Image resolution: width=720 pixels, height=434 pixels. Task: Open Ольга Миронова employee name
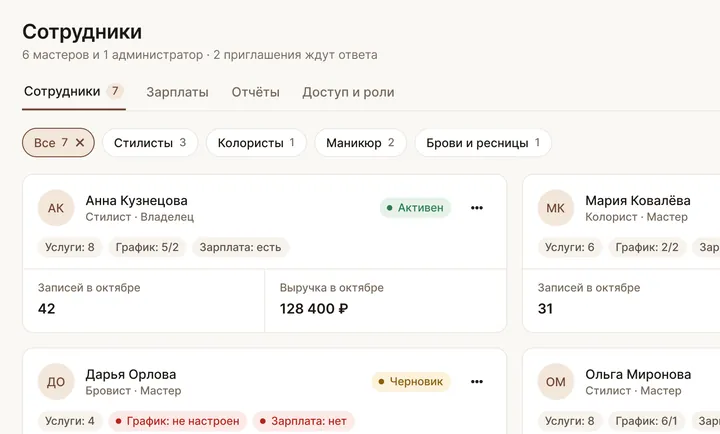(x=638, y=374)
